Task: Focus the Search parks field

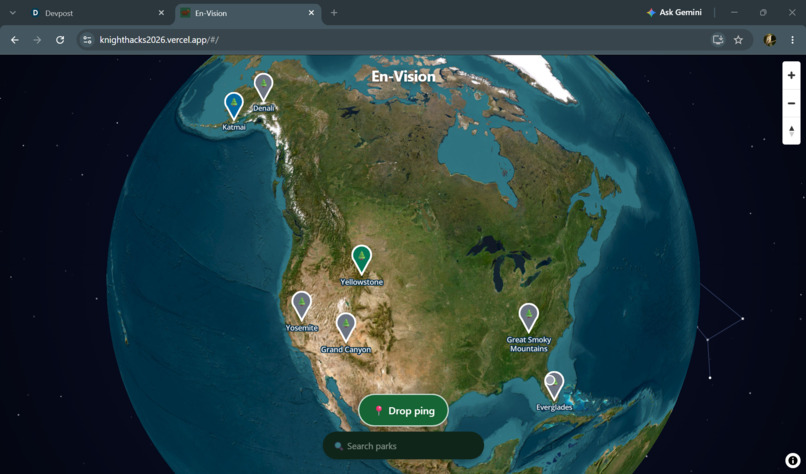Action: coord(404,446)
